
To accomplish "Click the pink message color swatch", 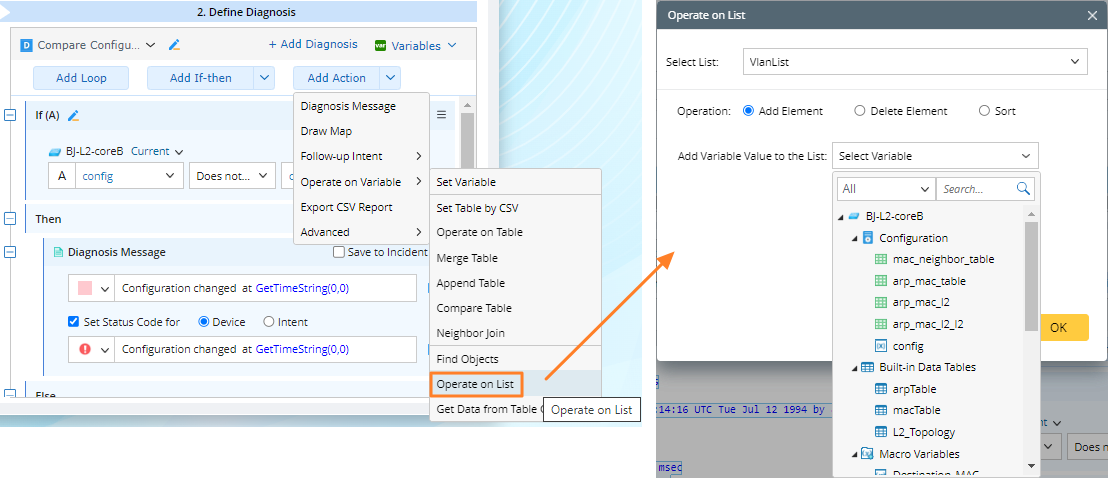I will click(85, 288).
